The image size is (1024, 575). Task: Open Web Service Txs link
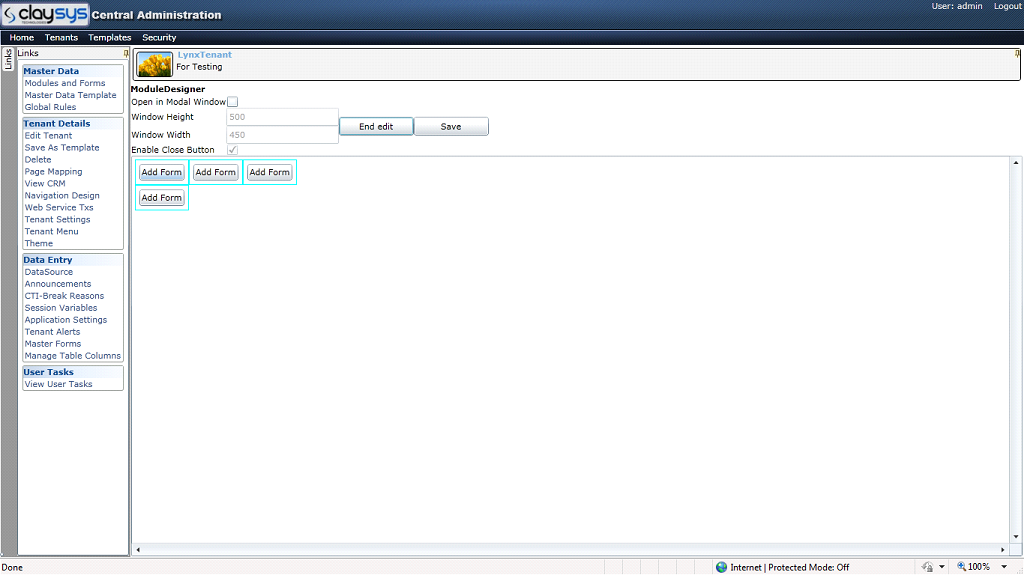pos(59,207)
